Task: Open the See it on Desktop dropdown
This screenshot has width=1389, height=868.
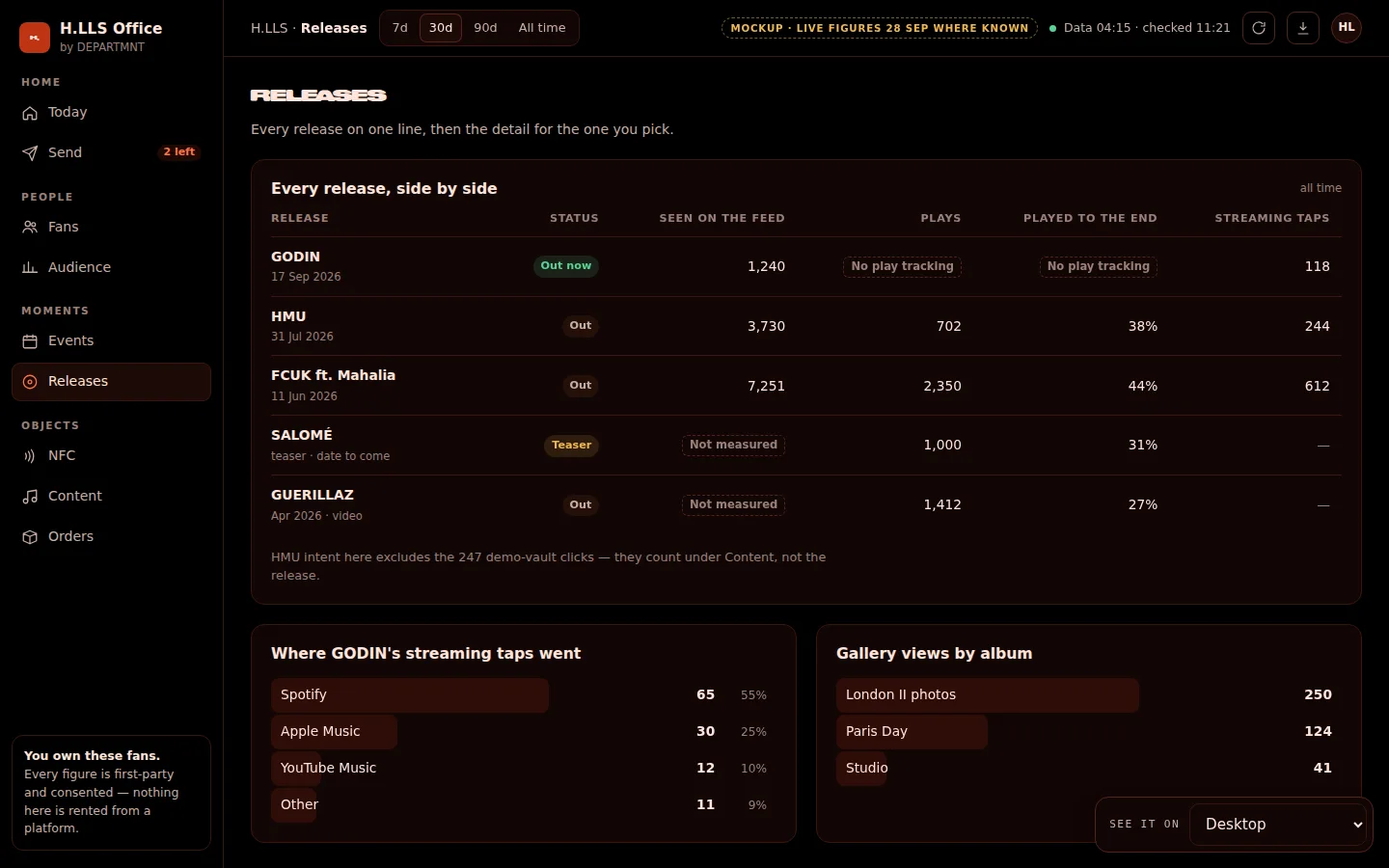Action: coord(1279,825)
